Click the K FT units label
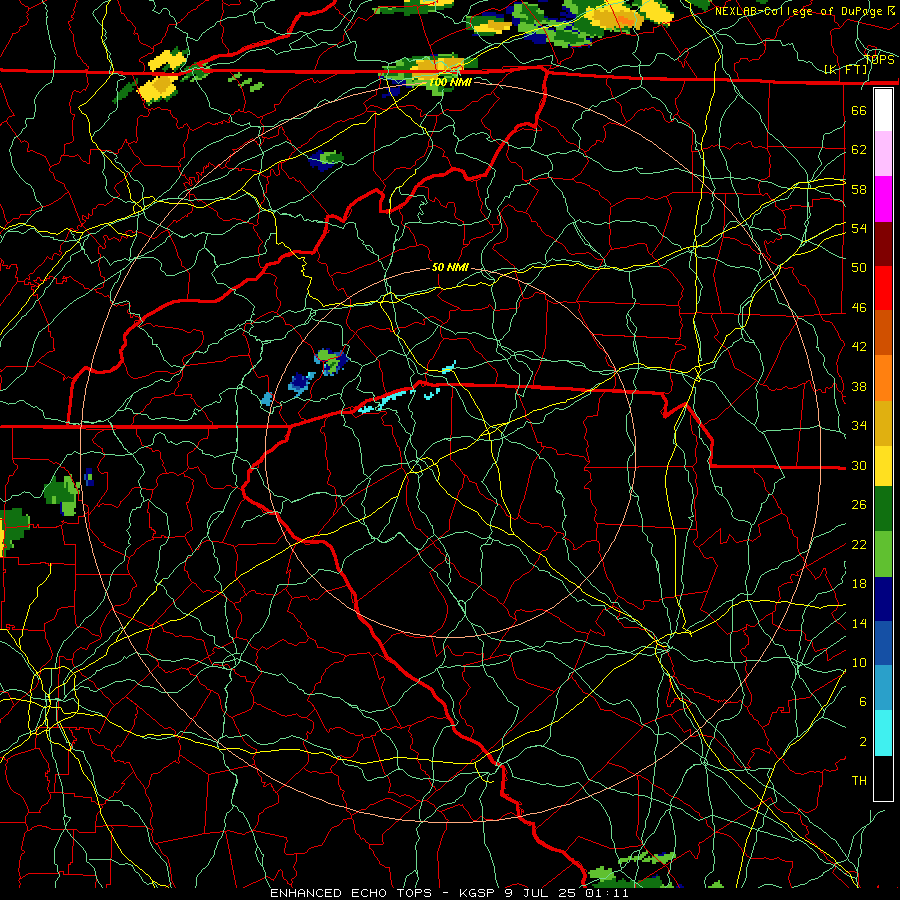 pyautogui.click(x=846, y=70)
